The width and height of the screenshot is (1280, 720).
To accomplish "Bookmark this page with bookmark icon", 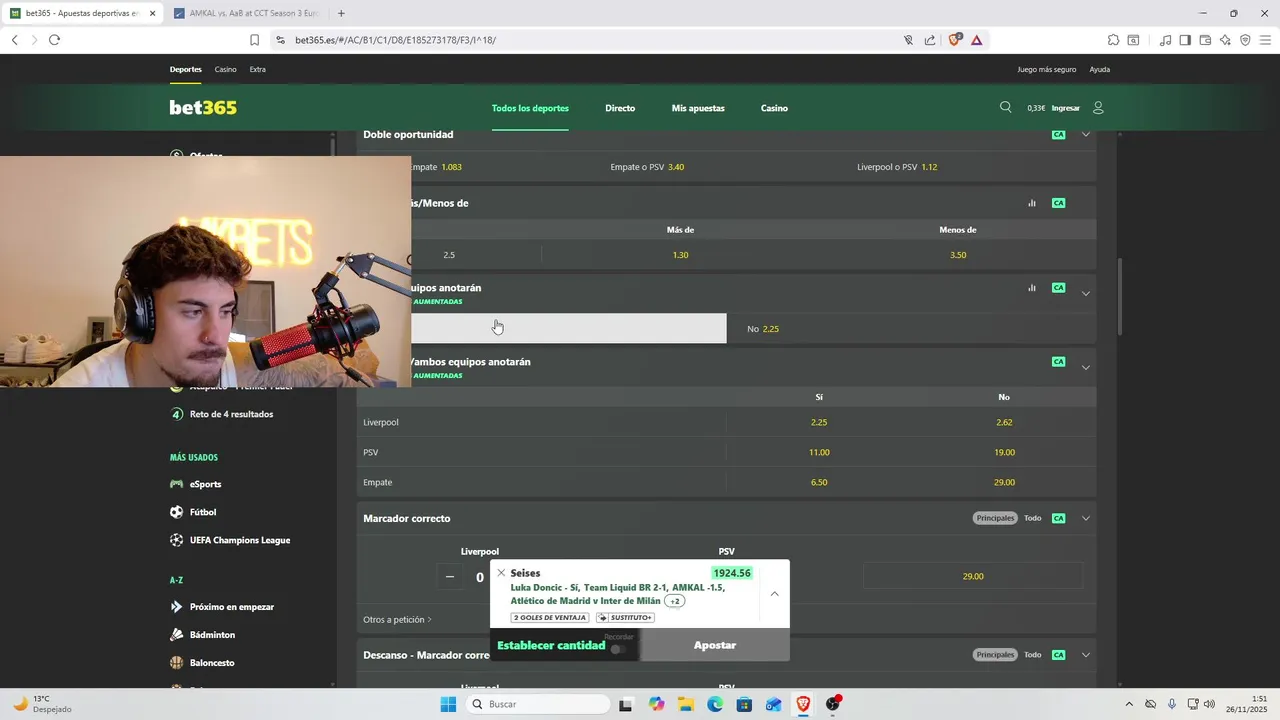I will click(x=254, y=40).
